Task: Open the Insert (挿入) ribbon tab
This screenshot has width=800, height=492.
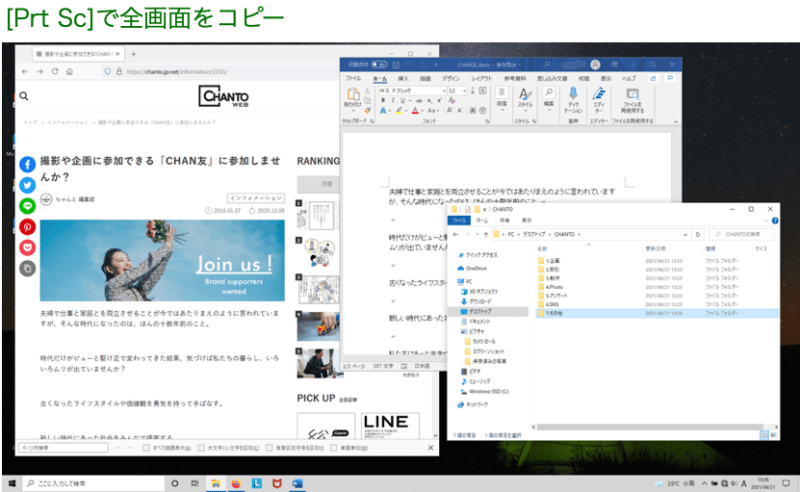Action: coord(404,78)
